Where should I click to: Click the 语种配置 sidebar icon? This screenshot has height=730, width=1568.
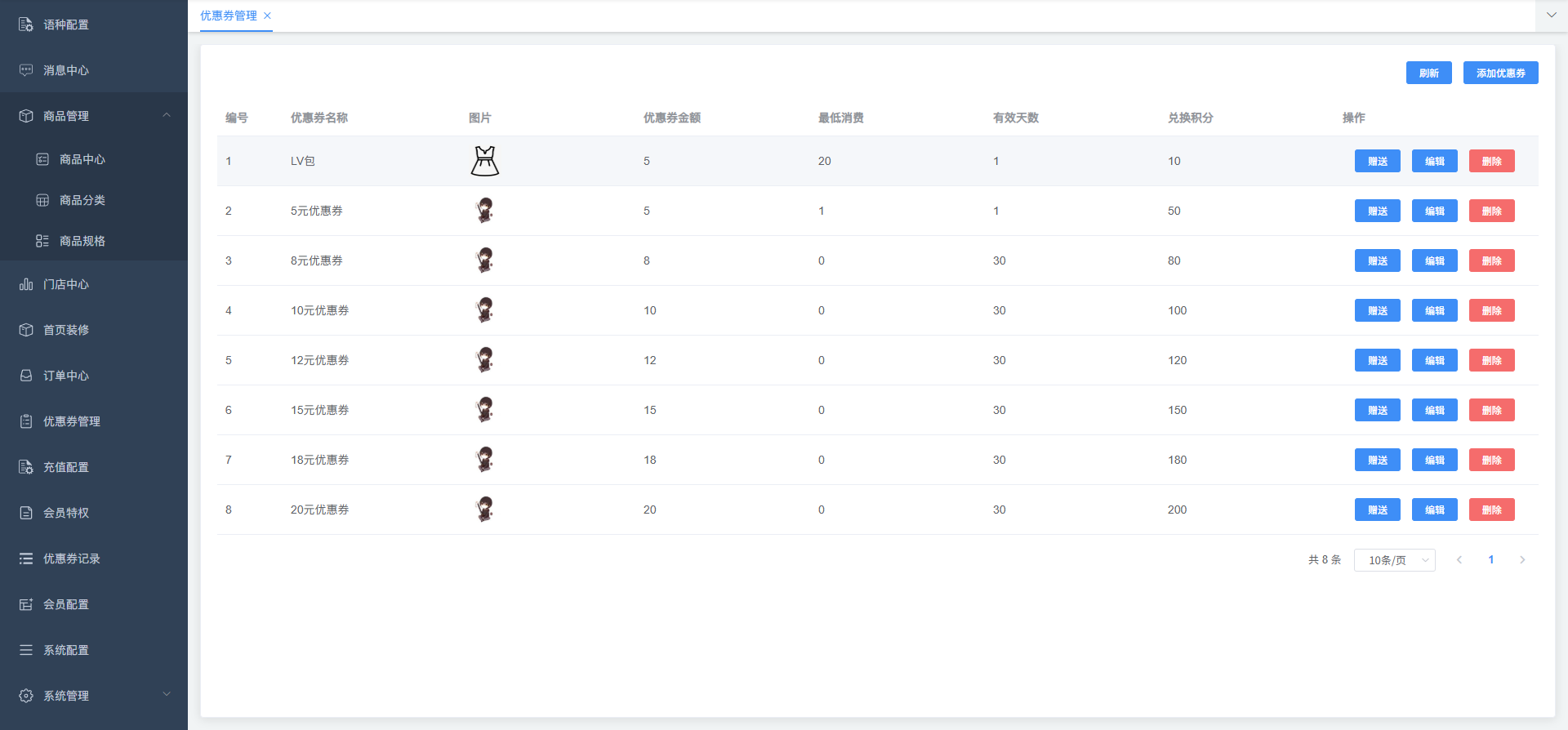click(x=26, y=24)
